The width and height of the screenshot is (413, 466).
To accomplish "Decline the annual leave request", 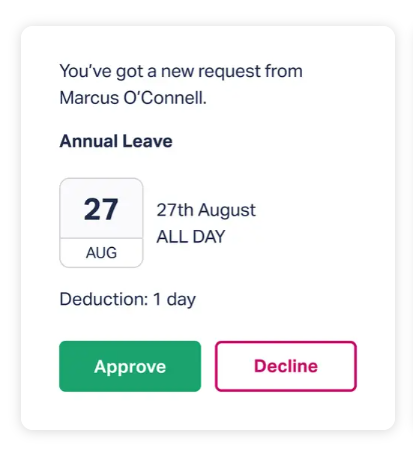I will point(286,366).
